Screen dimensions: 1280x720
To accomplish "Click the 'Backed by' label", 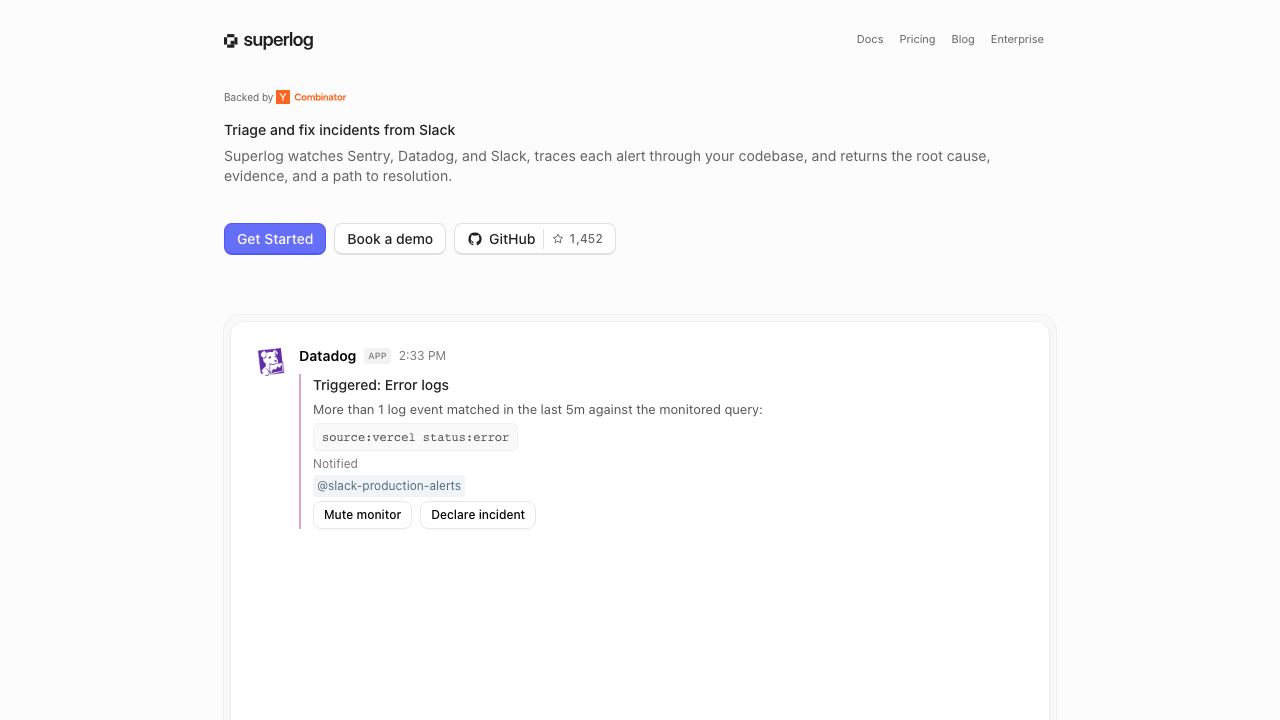I will click(x=248, y=97).
